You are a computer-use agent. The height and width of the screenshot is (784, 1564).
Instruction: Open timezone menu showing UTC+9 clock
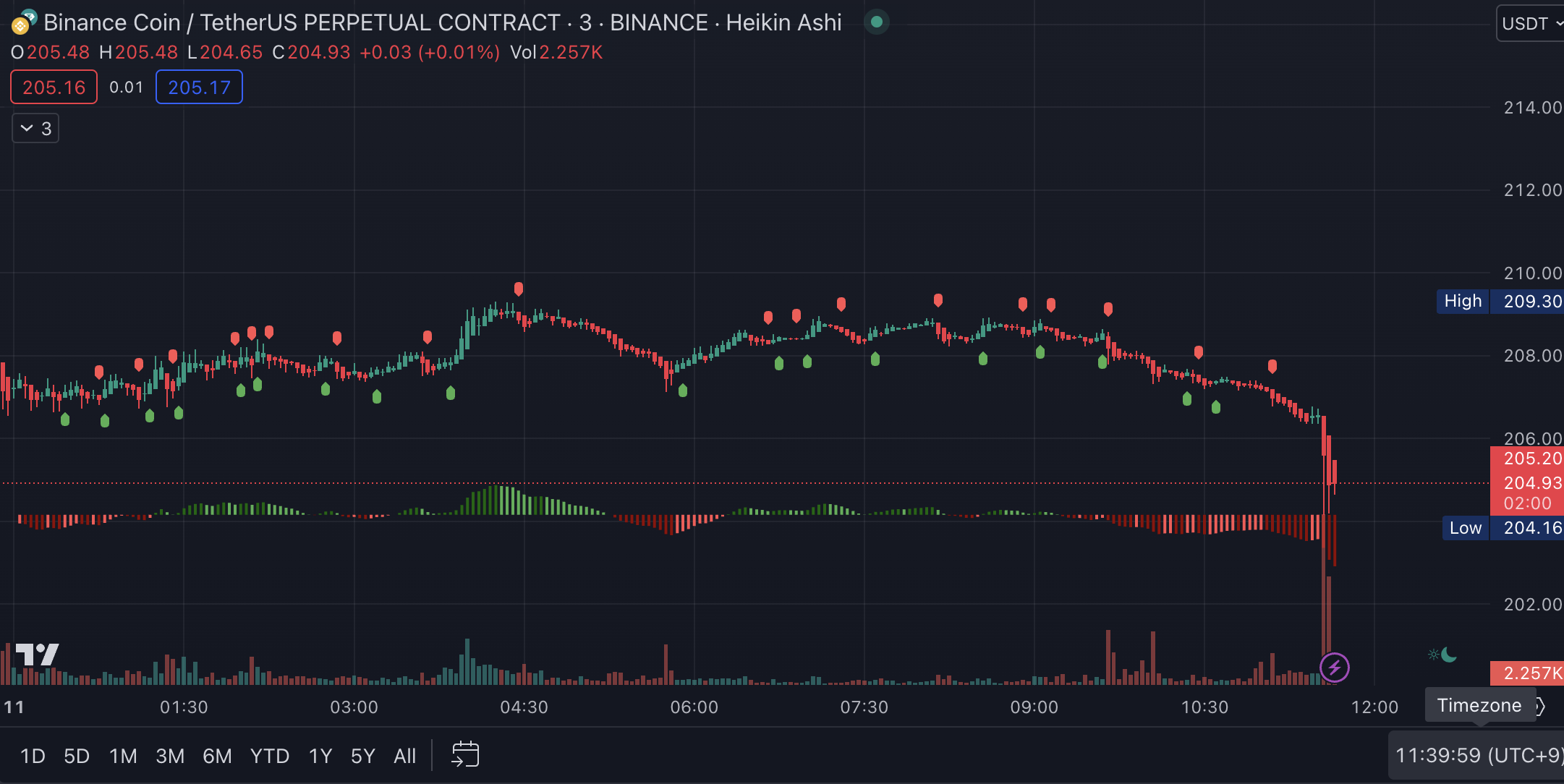(1477, 755)
